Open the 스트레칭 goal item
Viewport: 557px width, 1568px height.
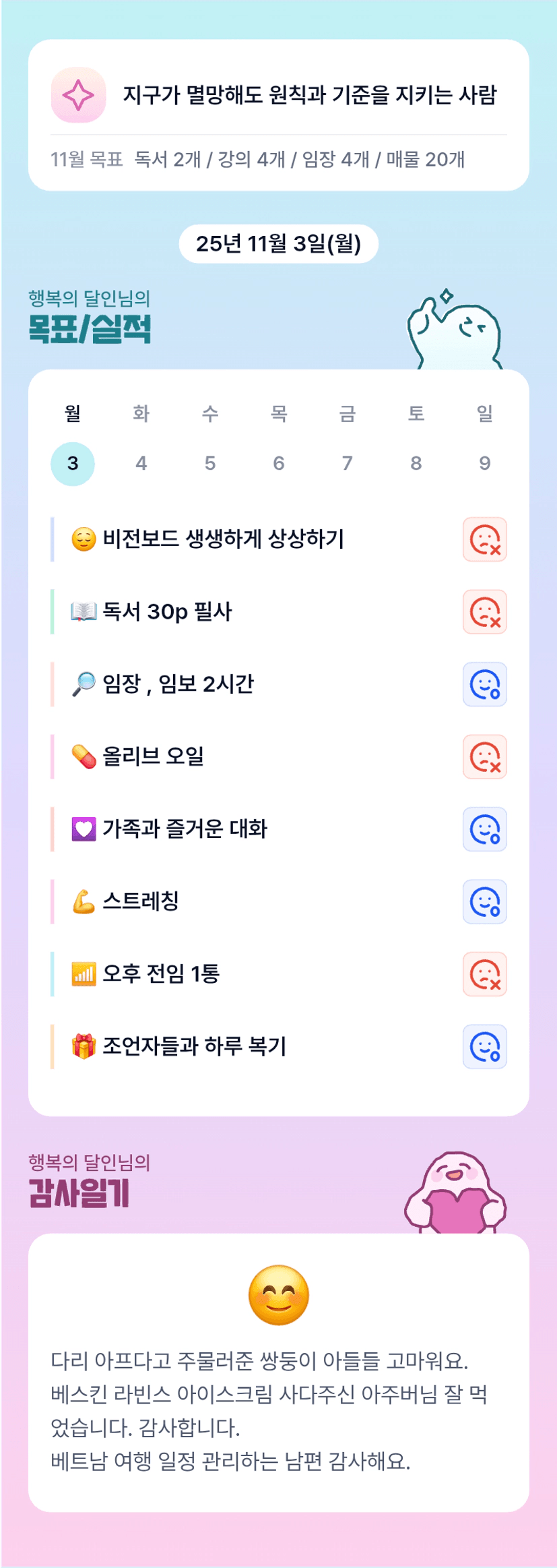click(x=141, y=901)
